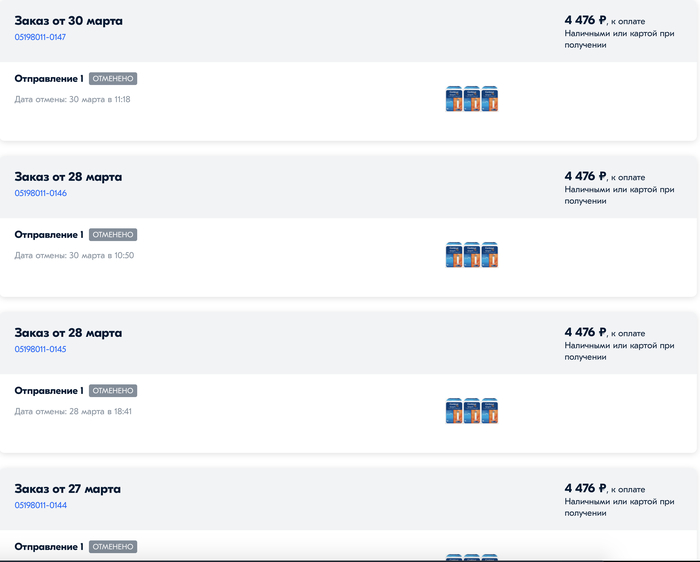Click first product thumbnail in order 0145
Image resolution: width=700 pixels, height=562 pixels.
[x=454, y=411]
